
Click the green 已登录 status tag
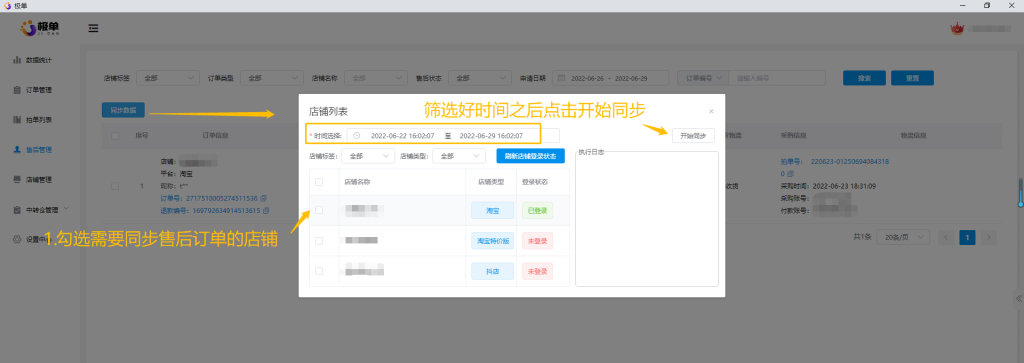537,210
